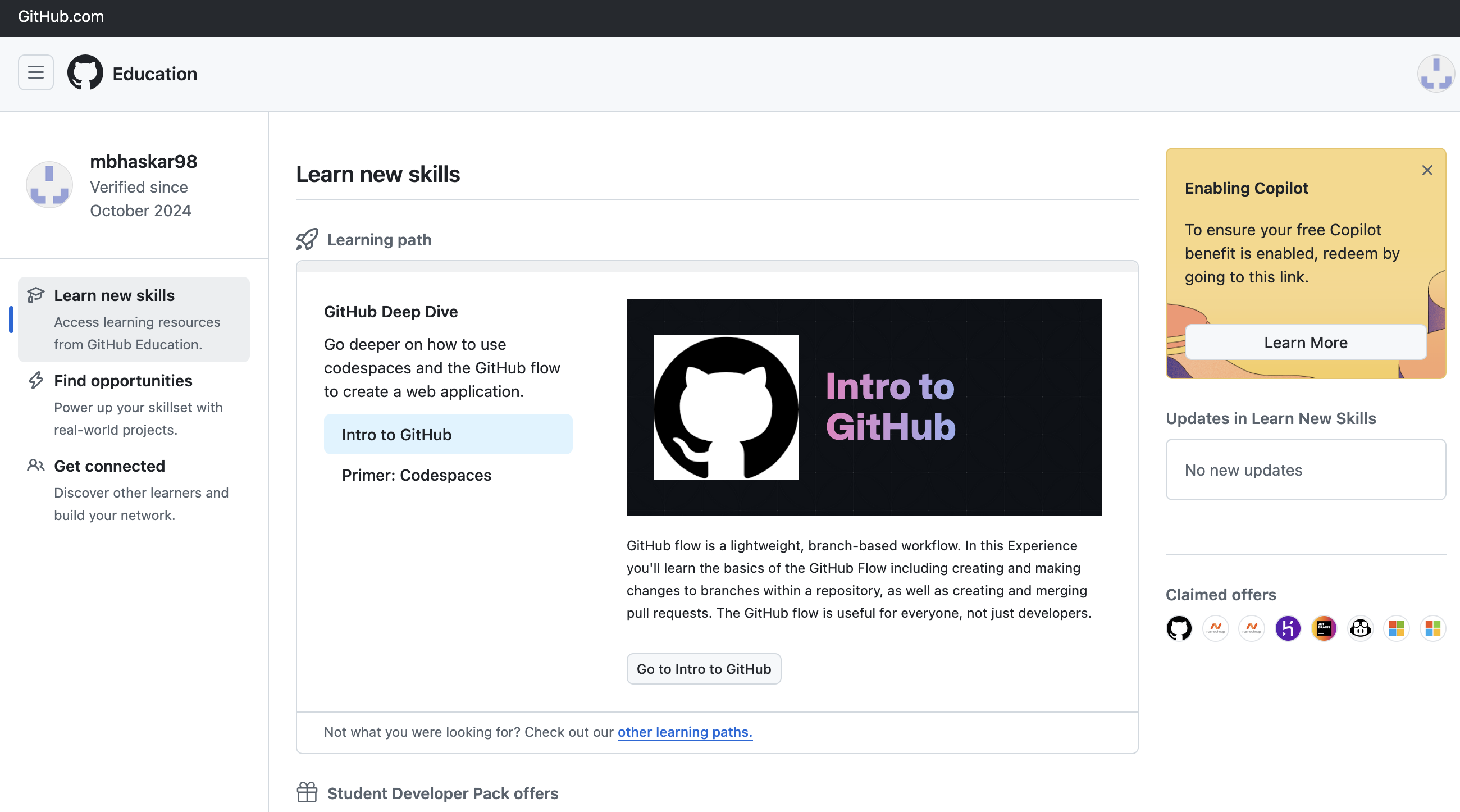This screenshot has width=1460, height=812.
Task: Select the Intro to GitHub tab
Action: tap(448, 434)
